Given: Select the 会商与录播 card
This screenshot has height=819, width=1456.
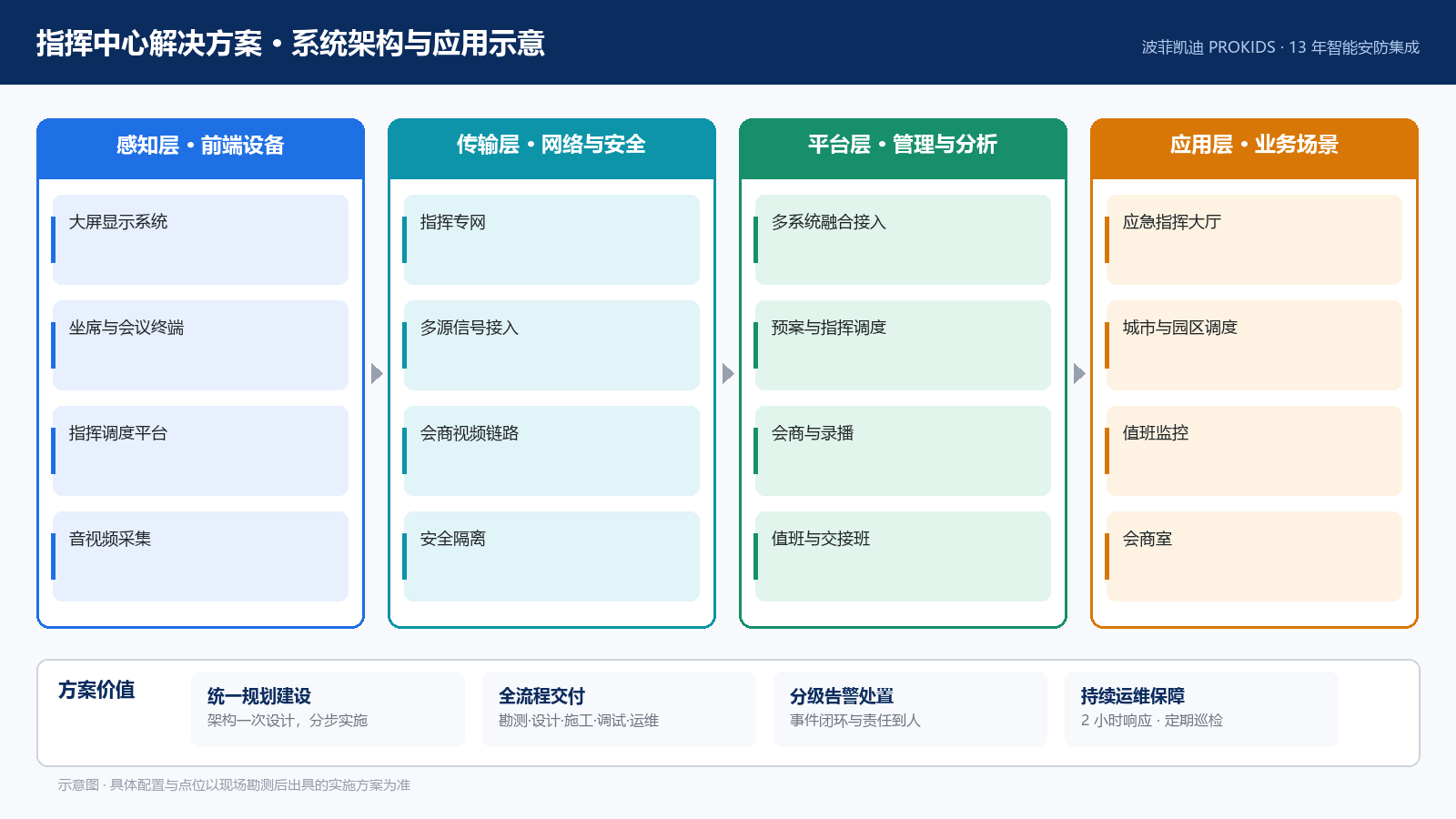Looking at the screenshot, I should pyautogui.click(x=903, y=450).
